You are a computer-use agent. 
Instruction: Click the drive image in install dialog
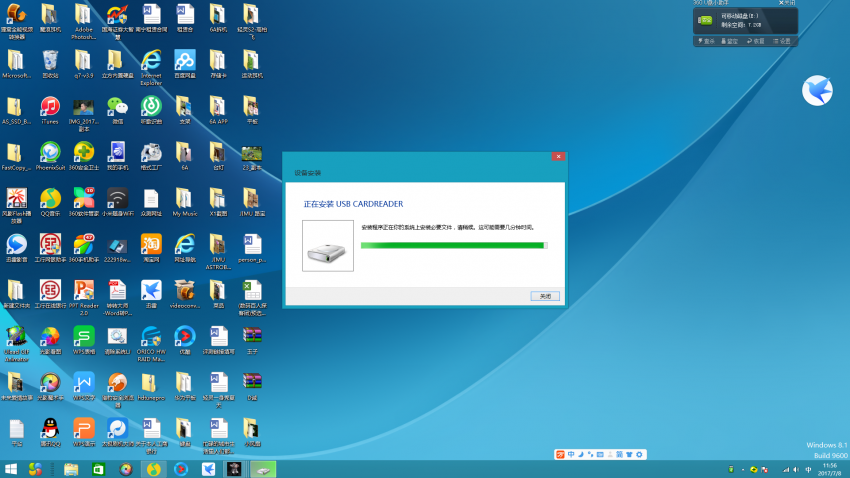[x=327, y=246]
